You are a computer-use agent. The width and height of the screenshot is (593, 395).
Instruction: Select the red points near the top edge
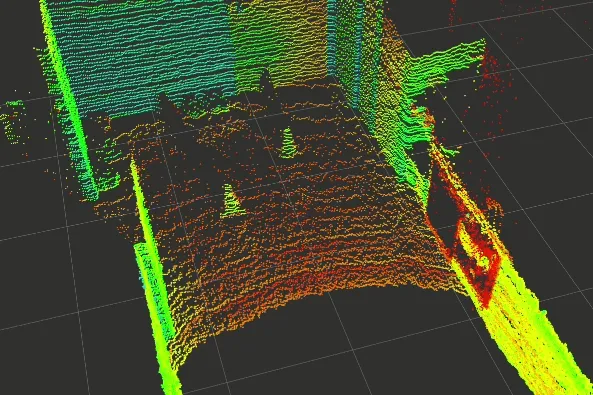[x=453, y=11]
